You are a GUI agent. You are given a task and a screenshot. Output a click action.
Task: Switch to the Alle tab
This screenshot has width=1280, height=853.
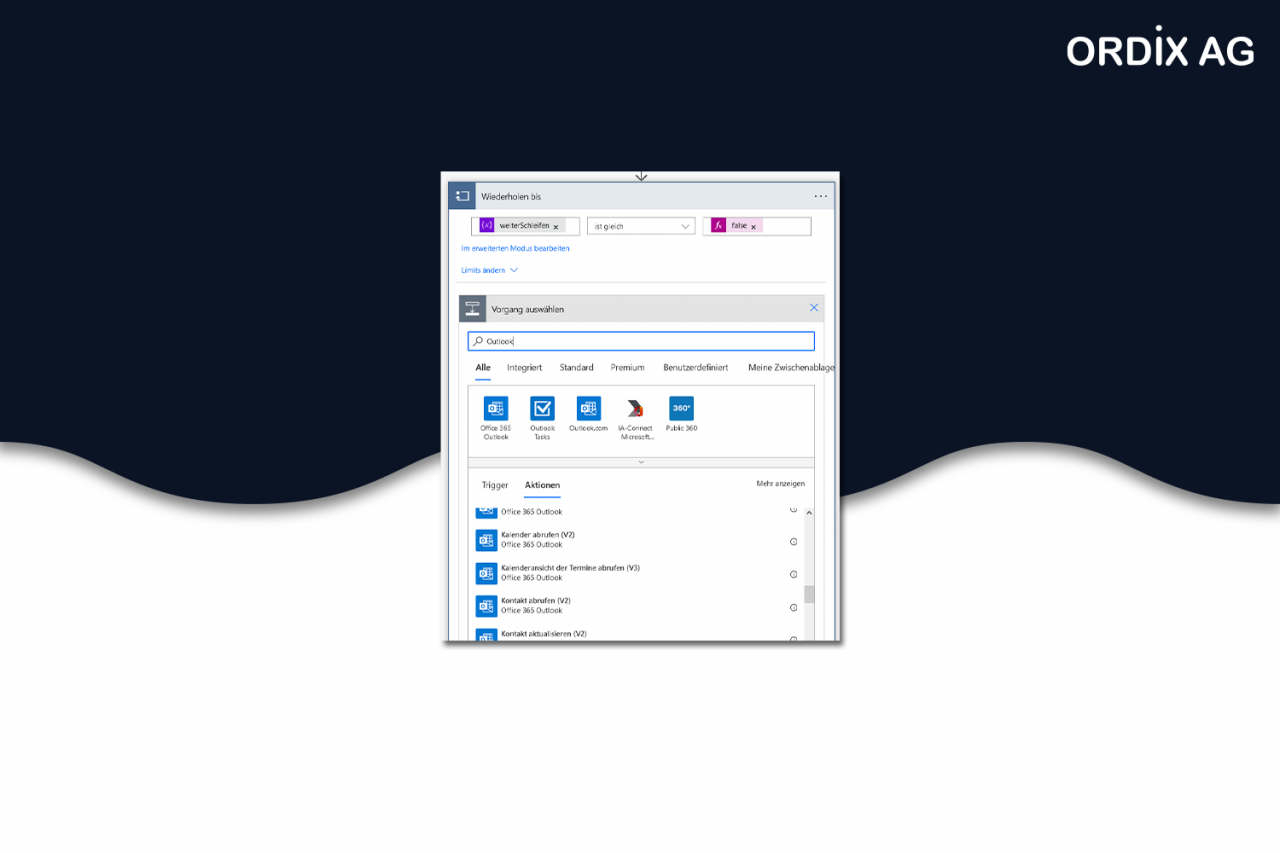483,368
